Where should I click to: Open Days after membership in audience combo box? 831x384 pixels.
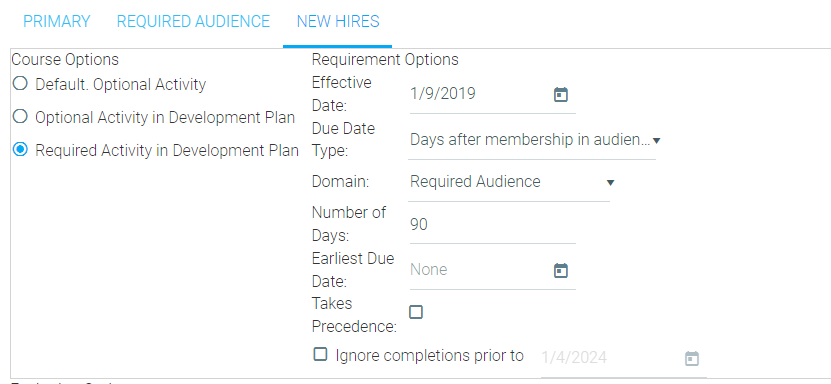click(532, 140)
